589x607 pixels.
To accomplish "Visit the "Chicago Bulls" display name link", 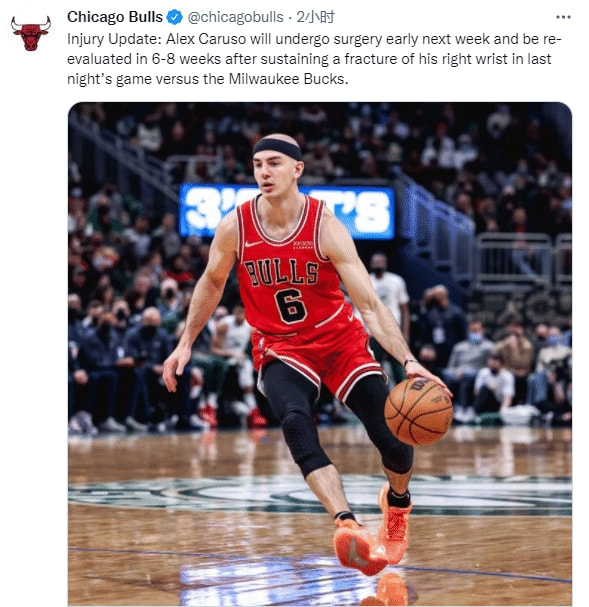I will pyautogui.click(x=115, y=17).
